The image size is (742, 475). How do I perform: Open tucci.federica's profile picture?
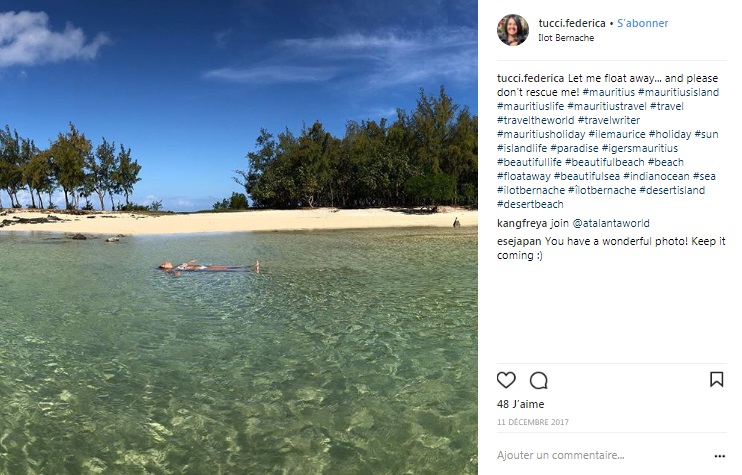point(513,30)
